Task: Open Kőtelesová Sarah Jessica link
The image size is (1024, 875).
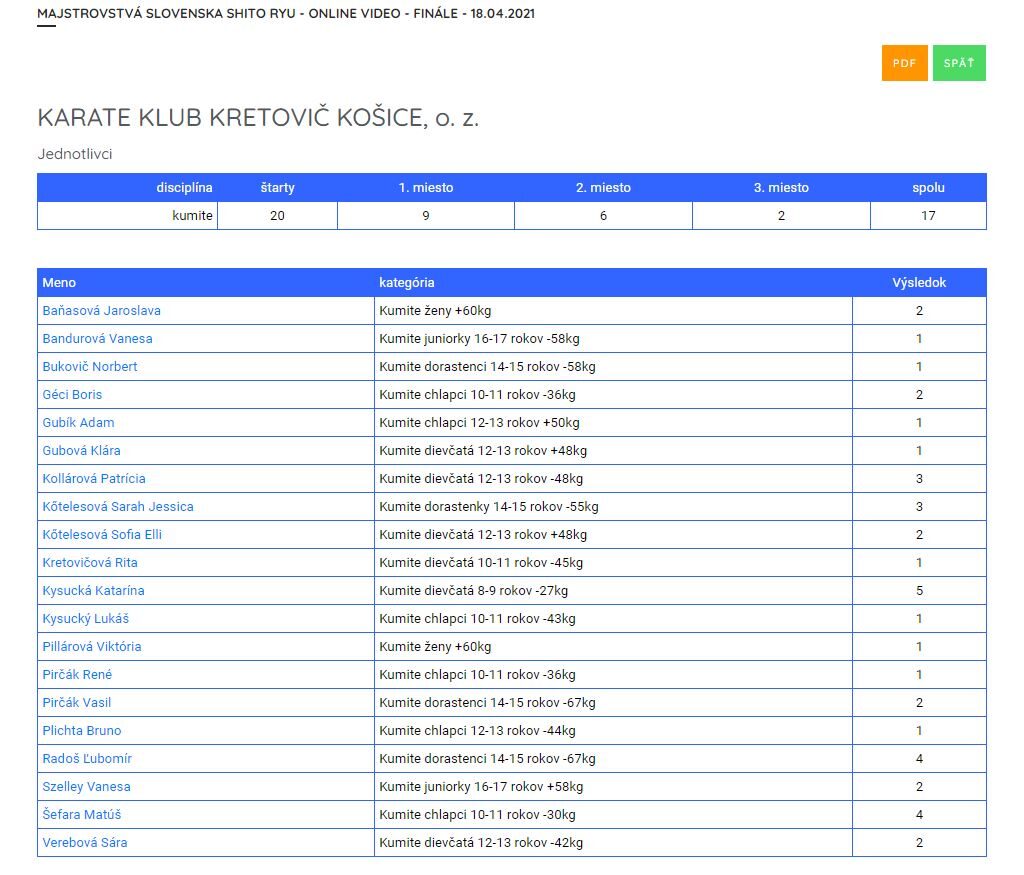Action: (118, 507)
